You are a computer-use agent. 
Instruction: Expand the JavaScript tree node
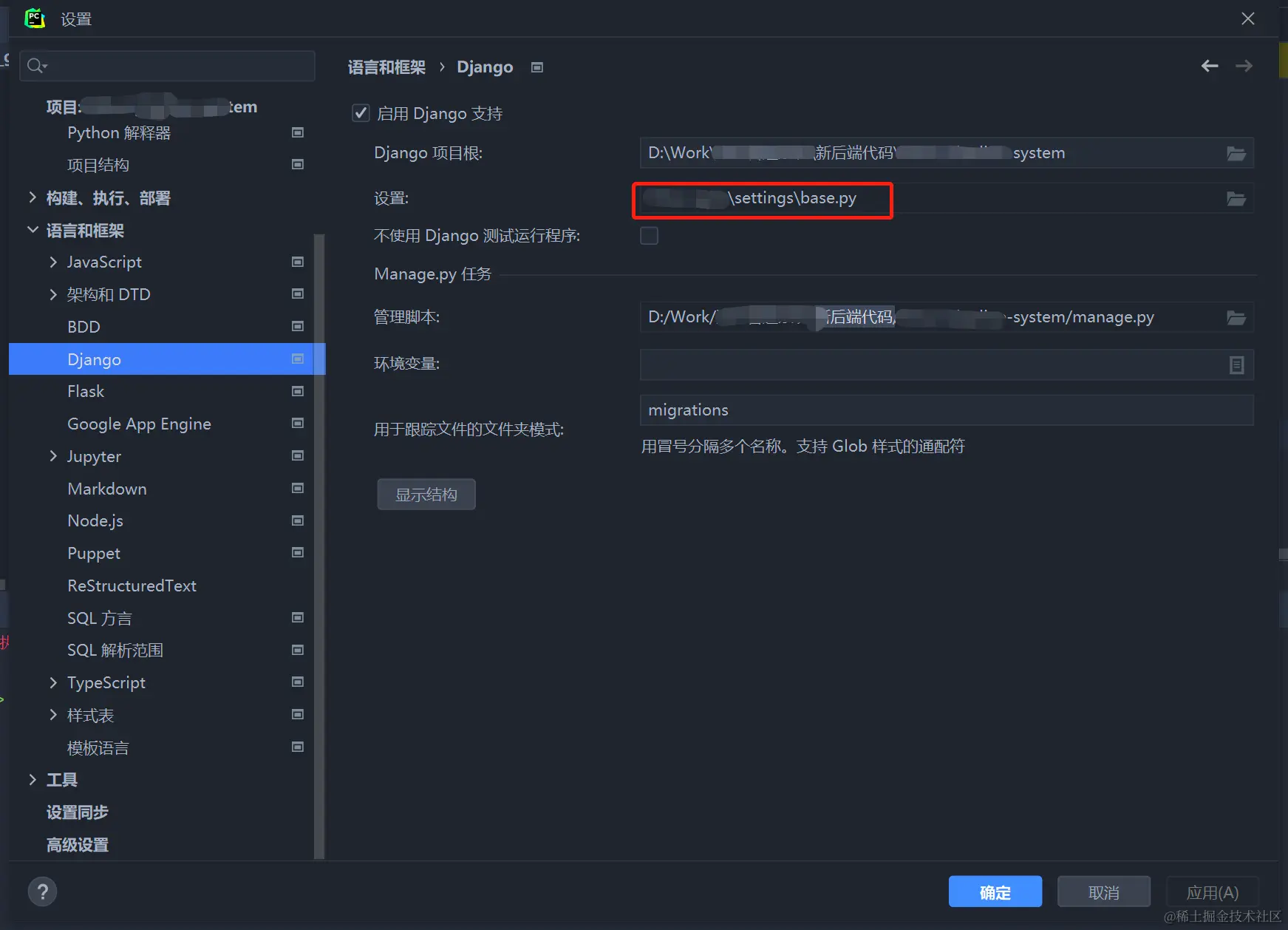click(x=53, y=262)
